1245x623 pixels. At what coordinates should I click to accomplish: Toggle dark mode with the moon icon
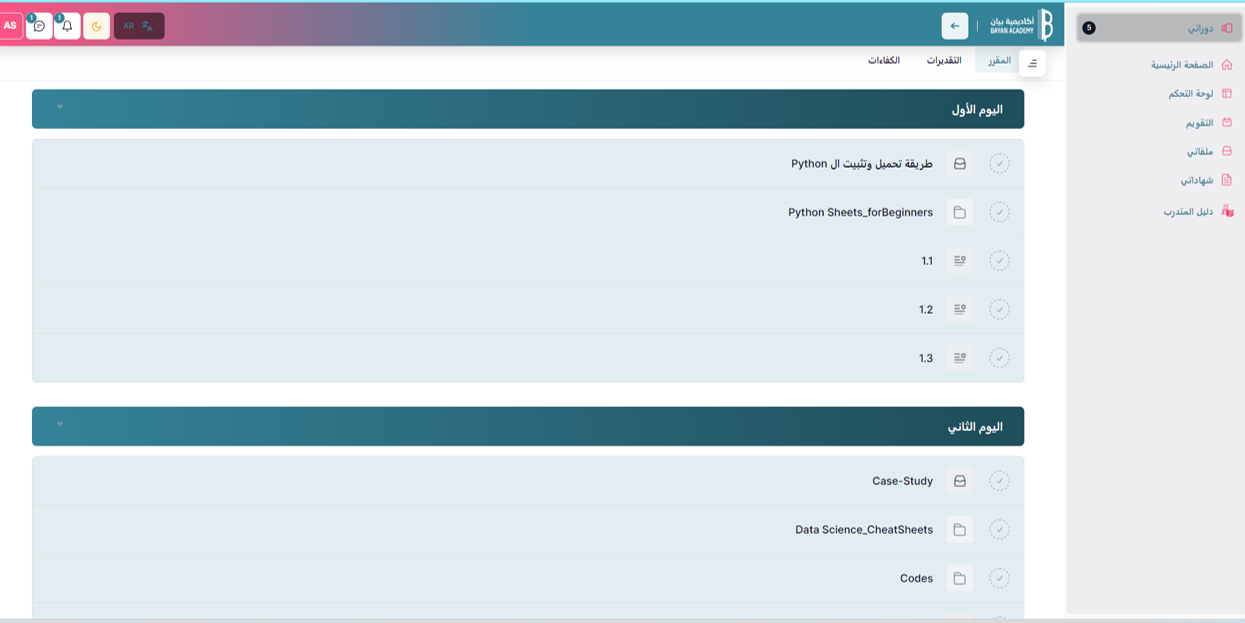pyautogui.click(x=97, y=26)
